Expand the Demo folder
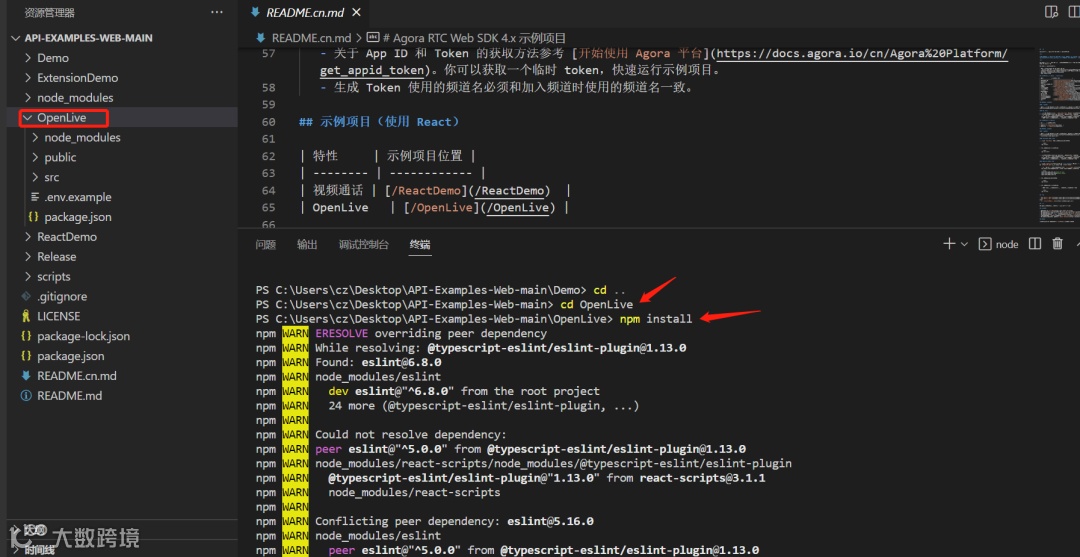This screenshot has width=1080, height=557. coord(53,58)
